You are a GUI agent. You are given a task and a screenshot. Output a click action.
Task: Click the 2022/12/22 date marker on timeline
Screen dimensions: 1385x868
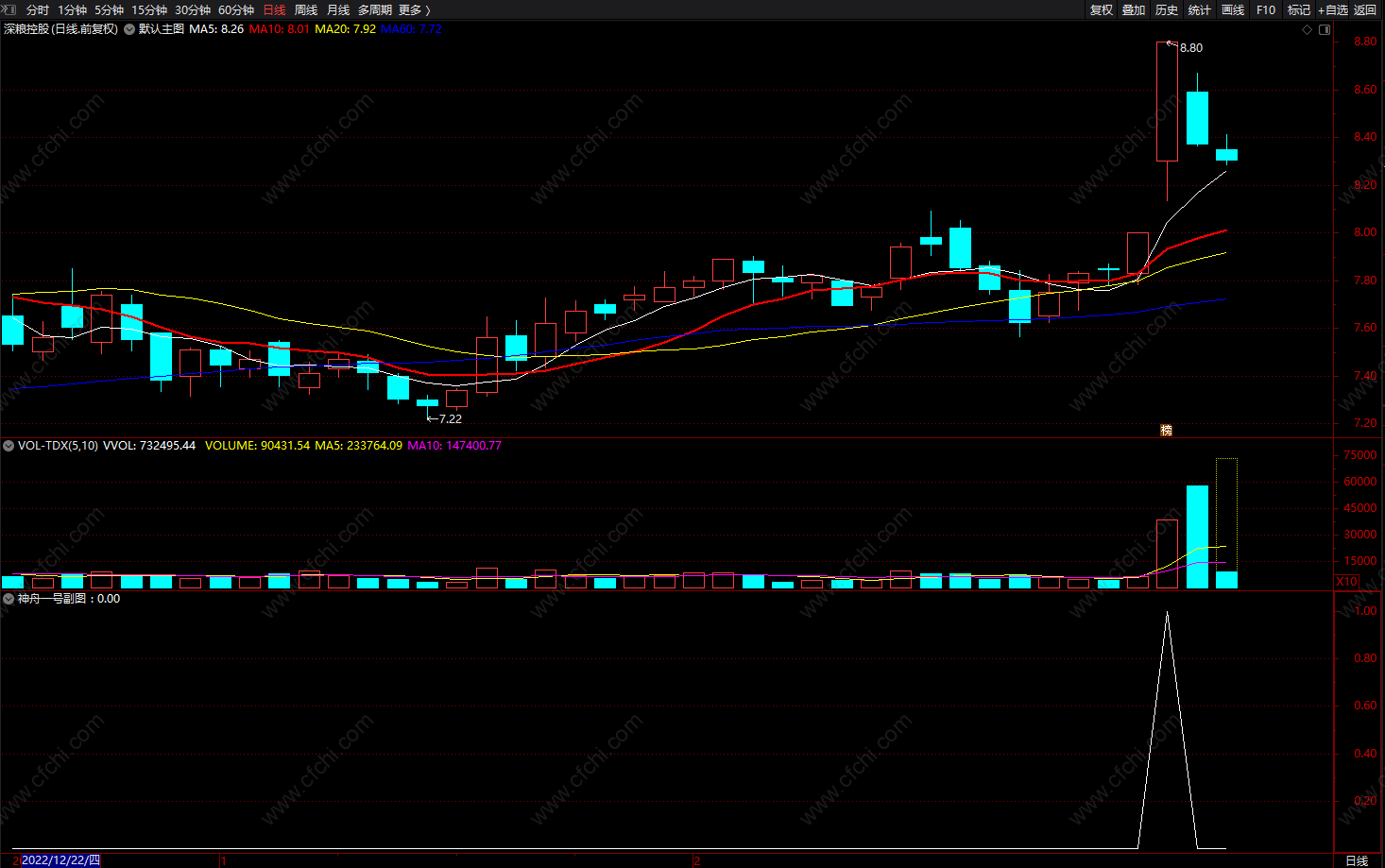60,860
